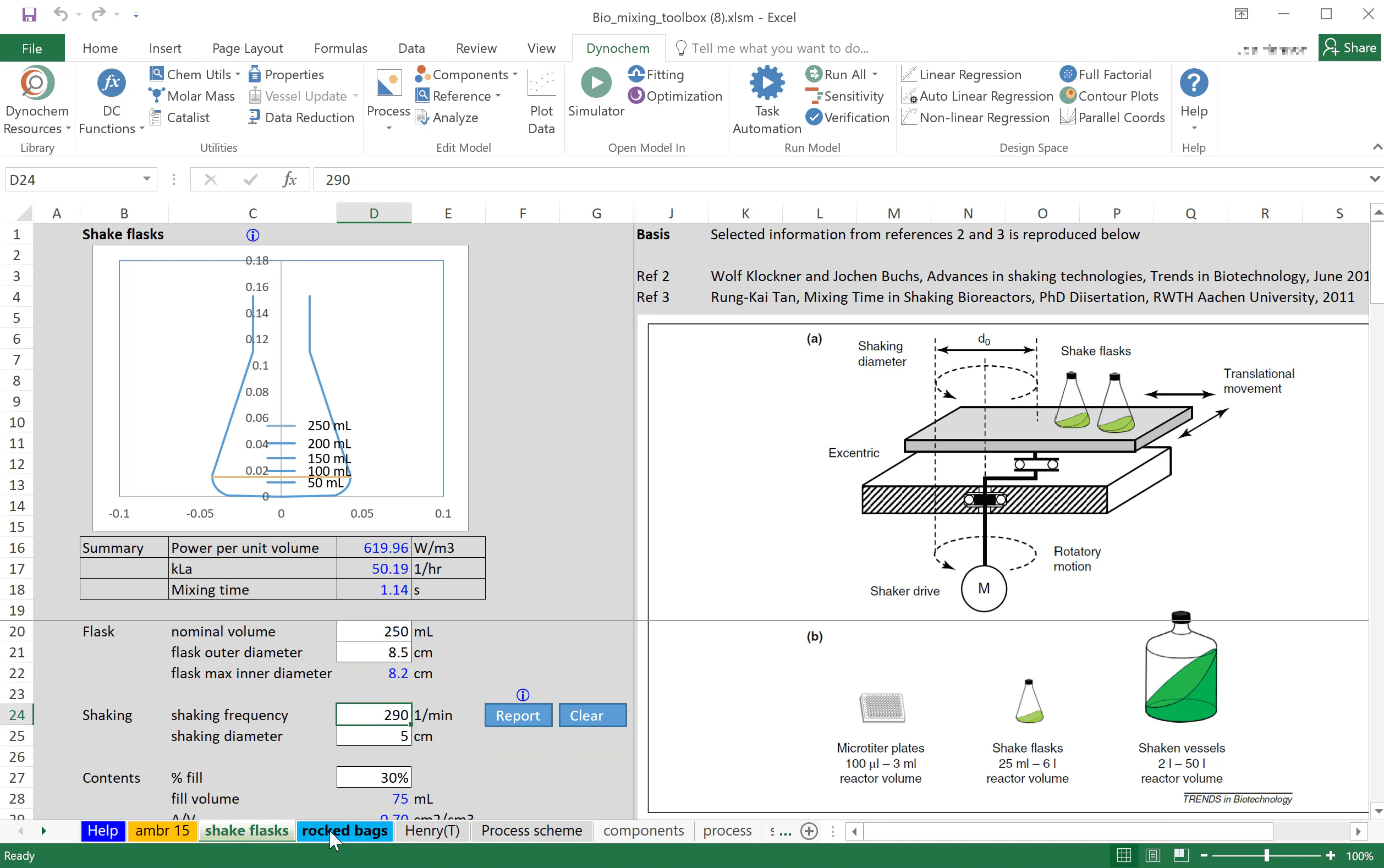Open the Verification tool
The height and width of the screenshot is (868, 1384).
pyautogui.click(x=847, y=117)
